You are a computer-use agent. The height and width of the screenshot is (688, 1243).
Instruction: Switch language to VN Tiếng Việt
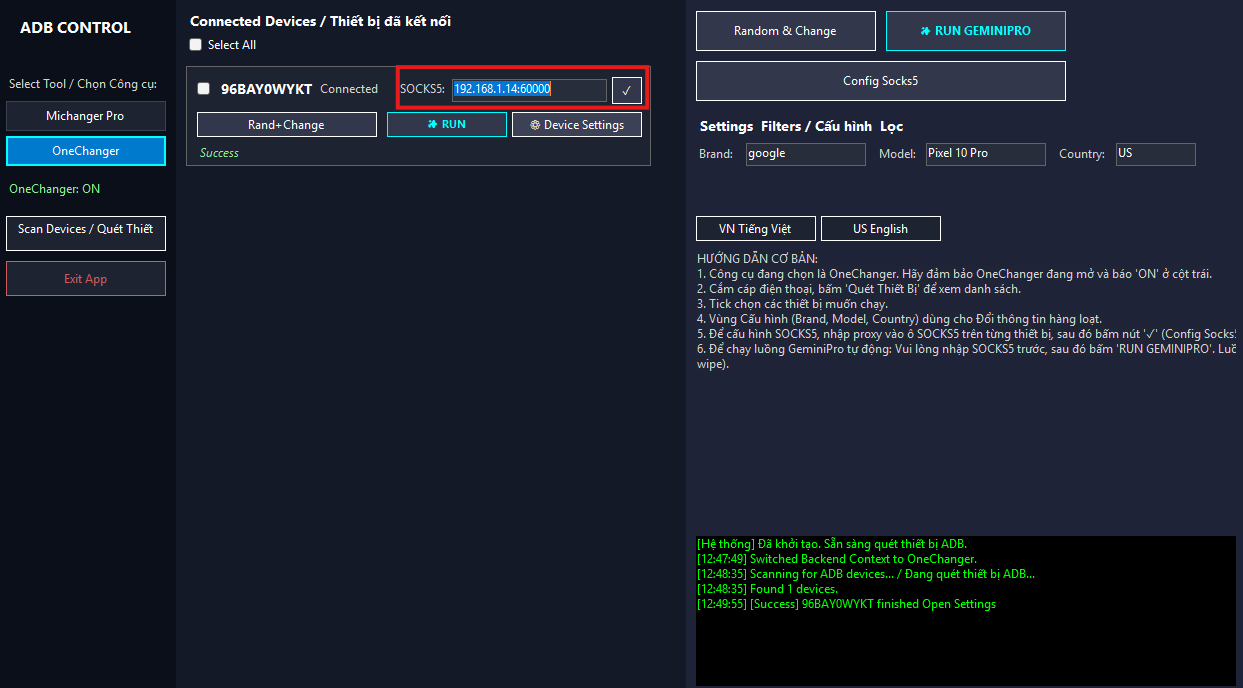[x=755, y=229]
